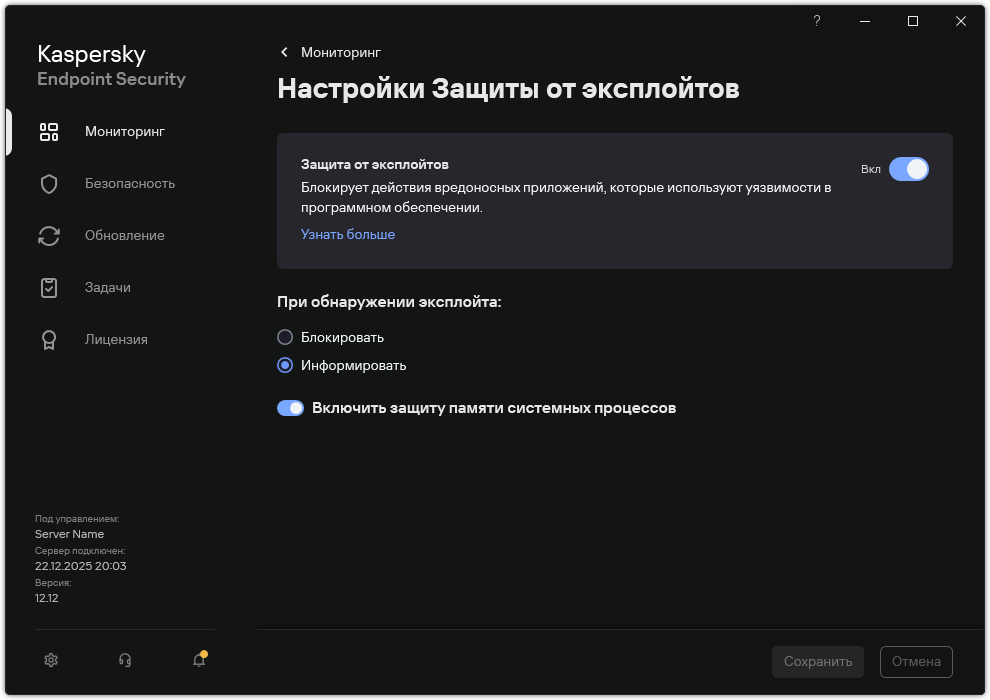The width and height of the screenshot is (990, 700).
Task: Disable the Защита от эксплойтов toggle
Action: 910,169
